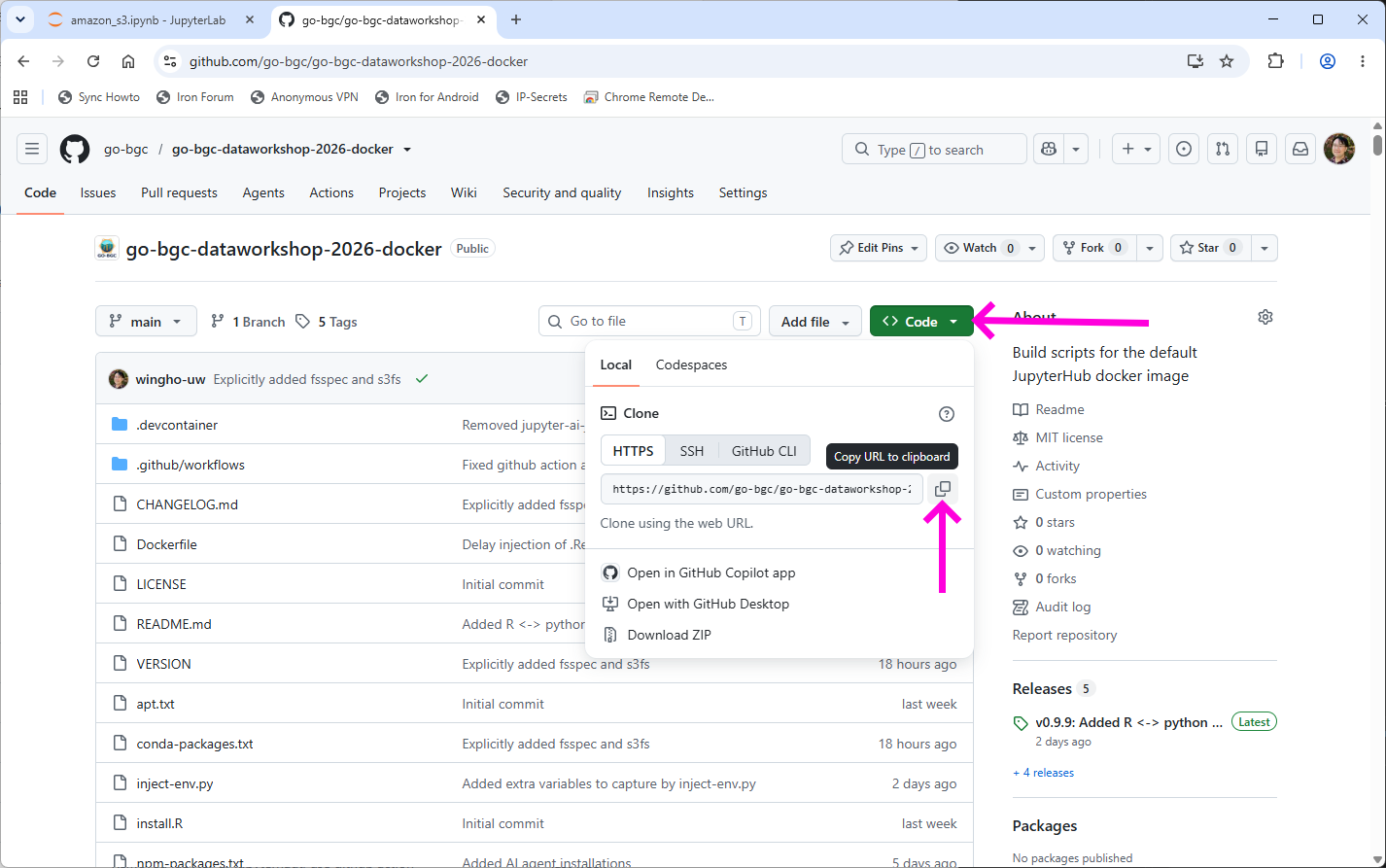This screenshot has height=868, width=1386.
Task: Select GitHub CLI clone option
Action: pyautogui.click(x=764, y=451)
